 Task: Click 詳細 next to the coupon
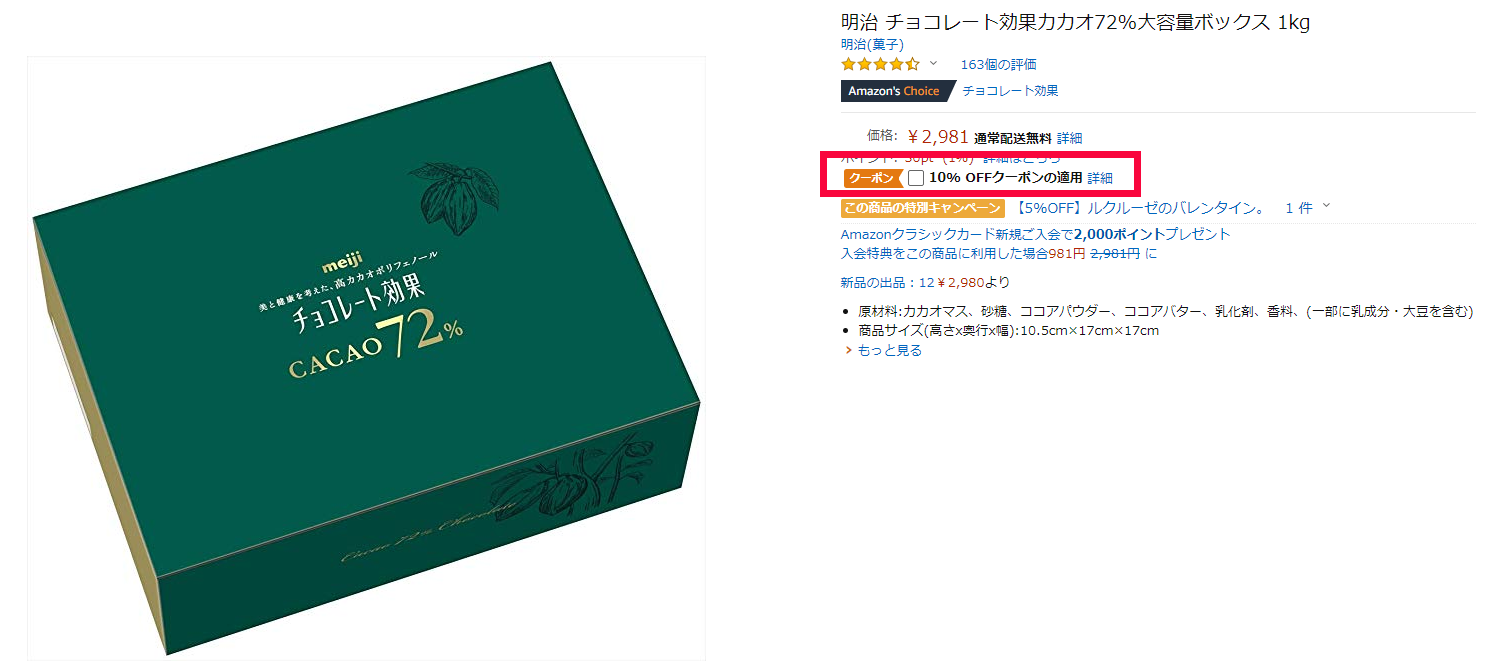pos(1100,178)
